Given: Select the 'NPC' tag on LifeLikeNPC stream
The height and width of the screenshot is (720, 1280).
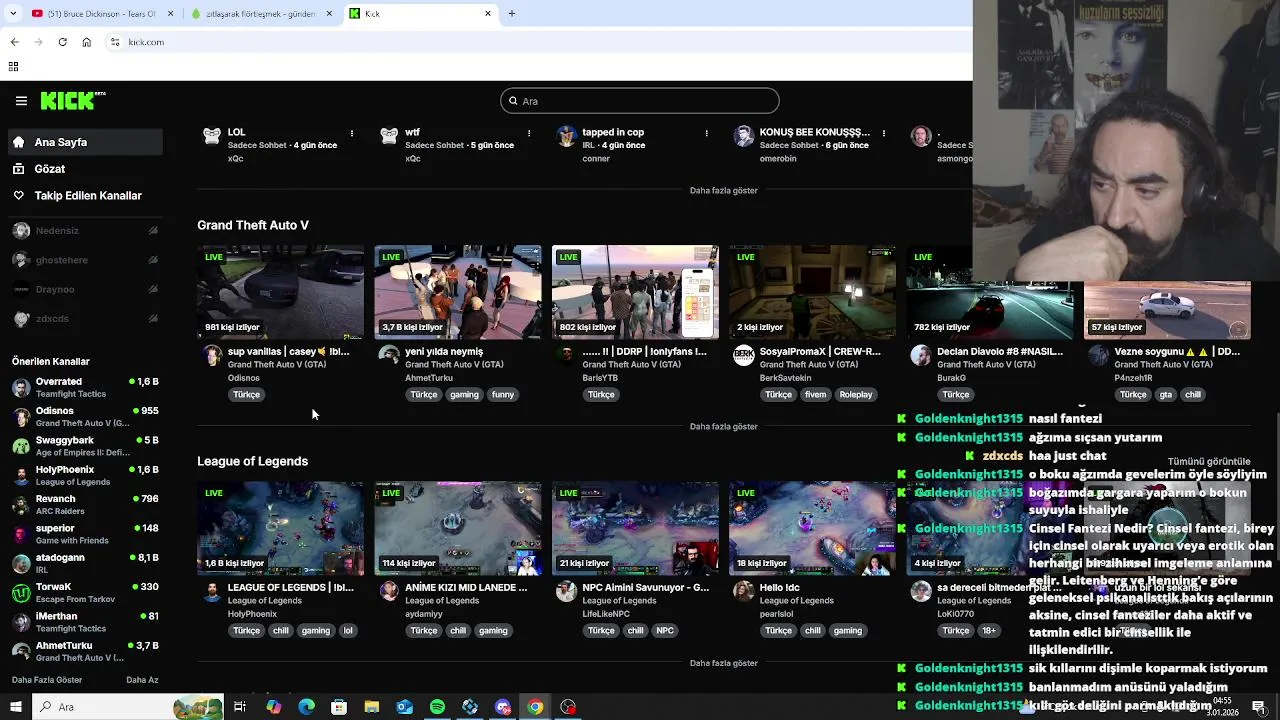Looking at the screenshot, I should coord(665,631).
